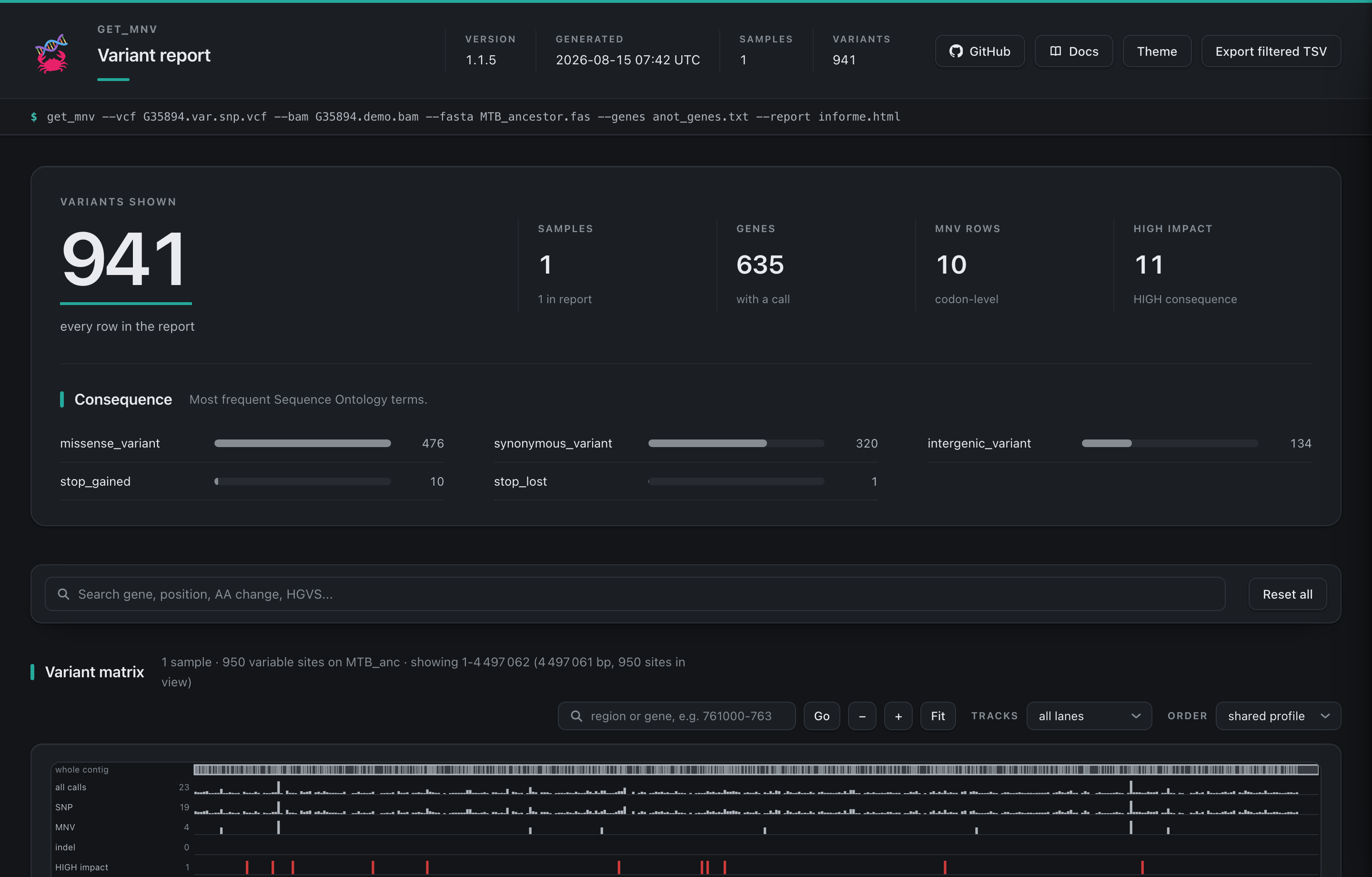Click the missense_variant frequency bar
1372x877 pixels.
tap(303, 443)
